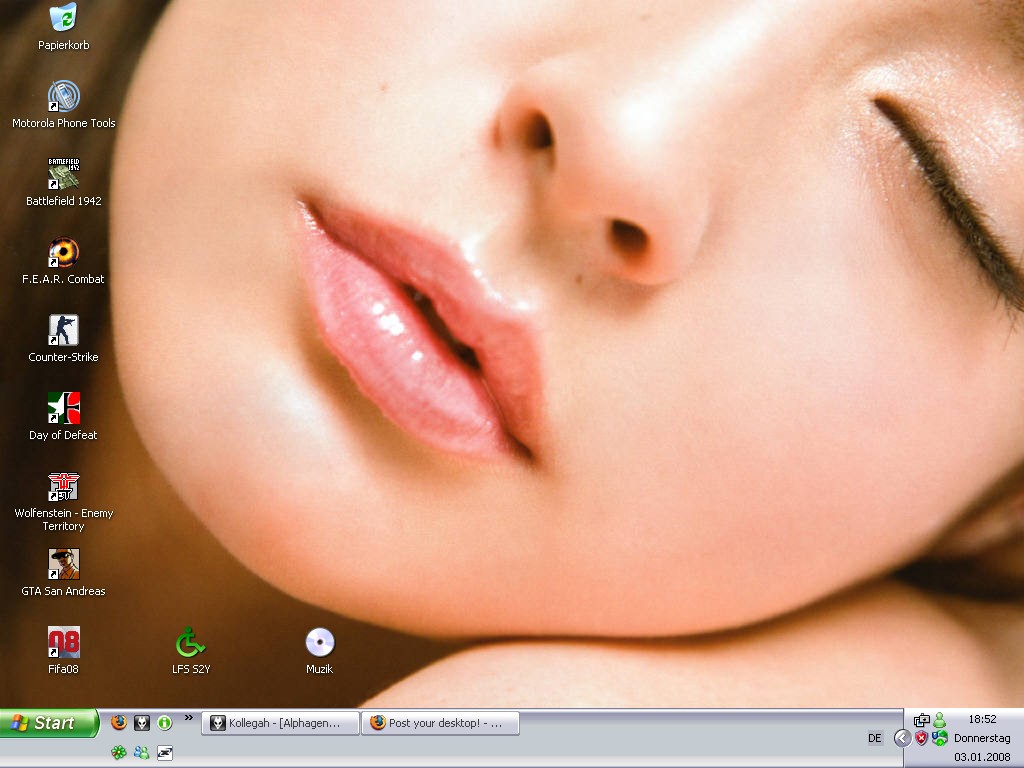Open the Start menu
The height and width of the screenshot is (768, 1024).
[49, 723]
